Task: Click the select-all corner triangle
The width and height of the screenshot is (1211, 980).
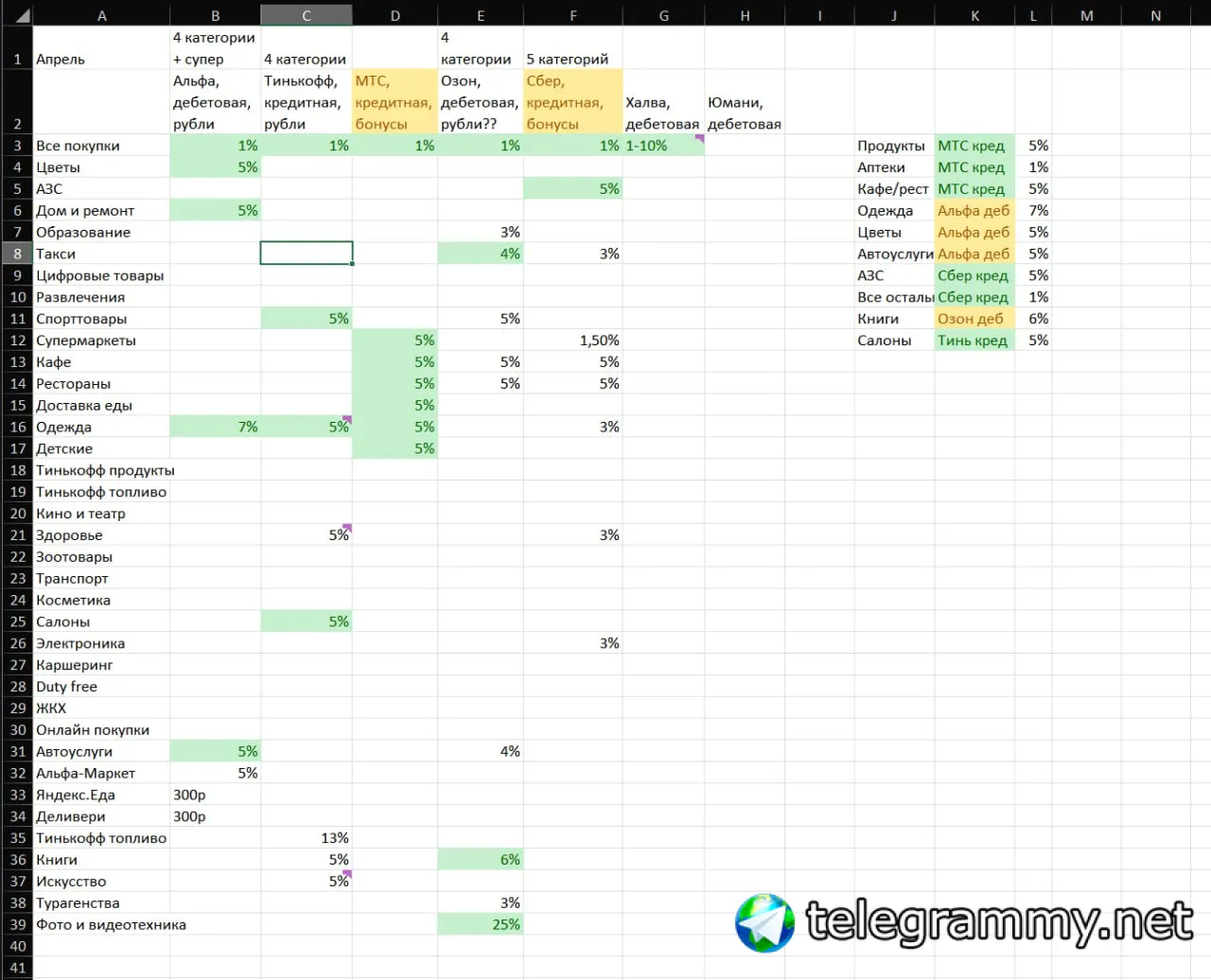Action: 24,16
